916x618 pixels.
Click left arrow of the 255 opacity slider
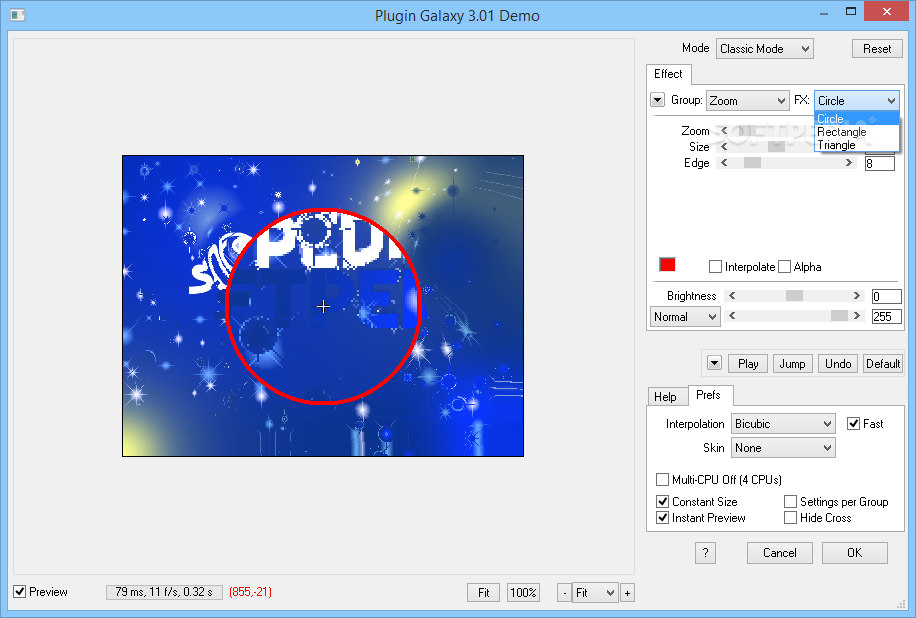[x=732, y=316]
